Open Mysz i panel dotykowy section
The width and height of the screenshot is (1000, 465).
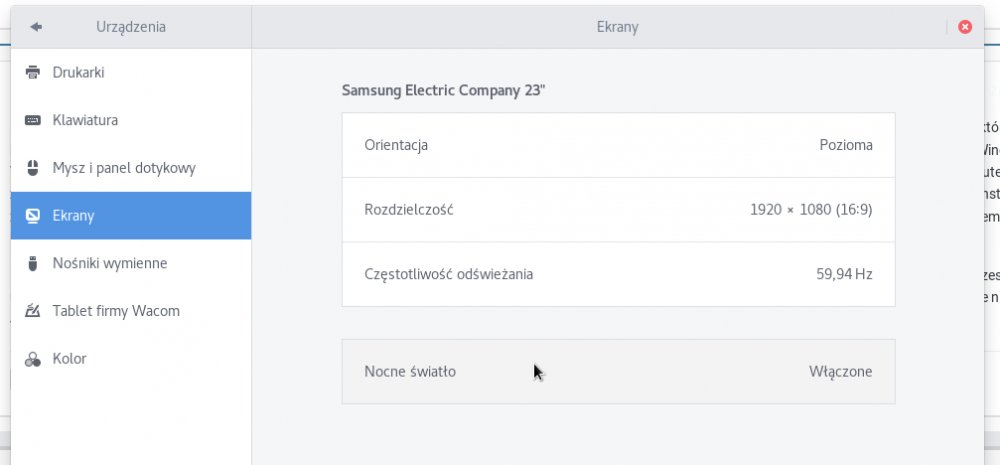131,168
